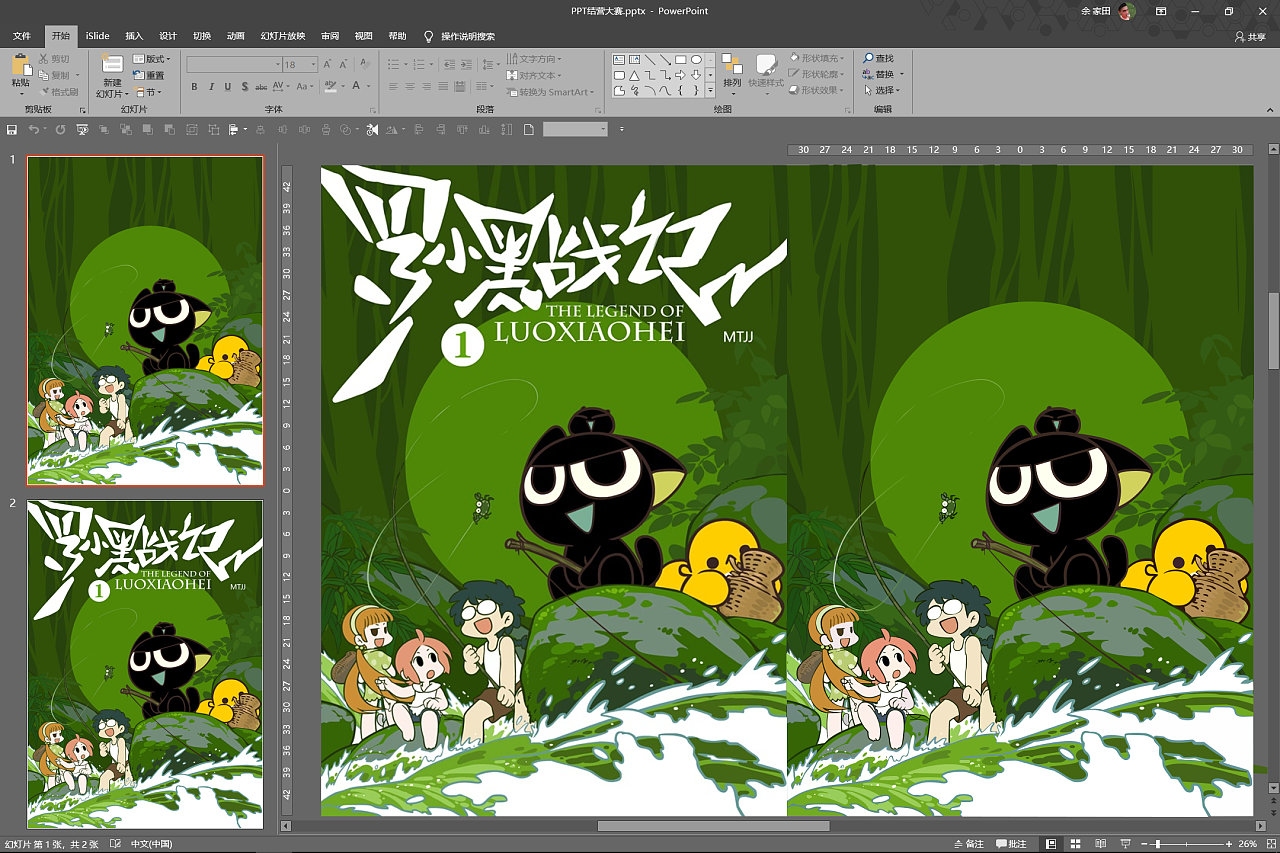
Task: Select the oval shape in the shapes gallery
Action: coord(696,60)
